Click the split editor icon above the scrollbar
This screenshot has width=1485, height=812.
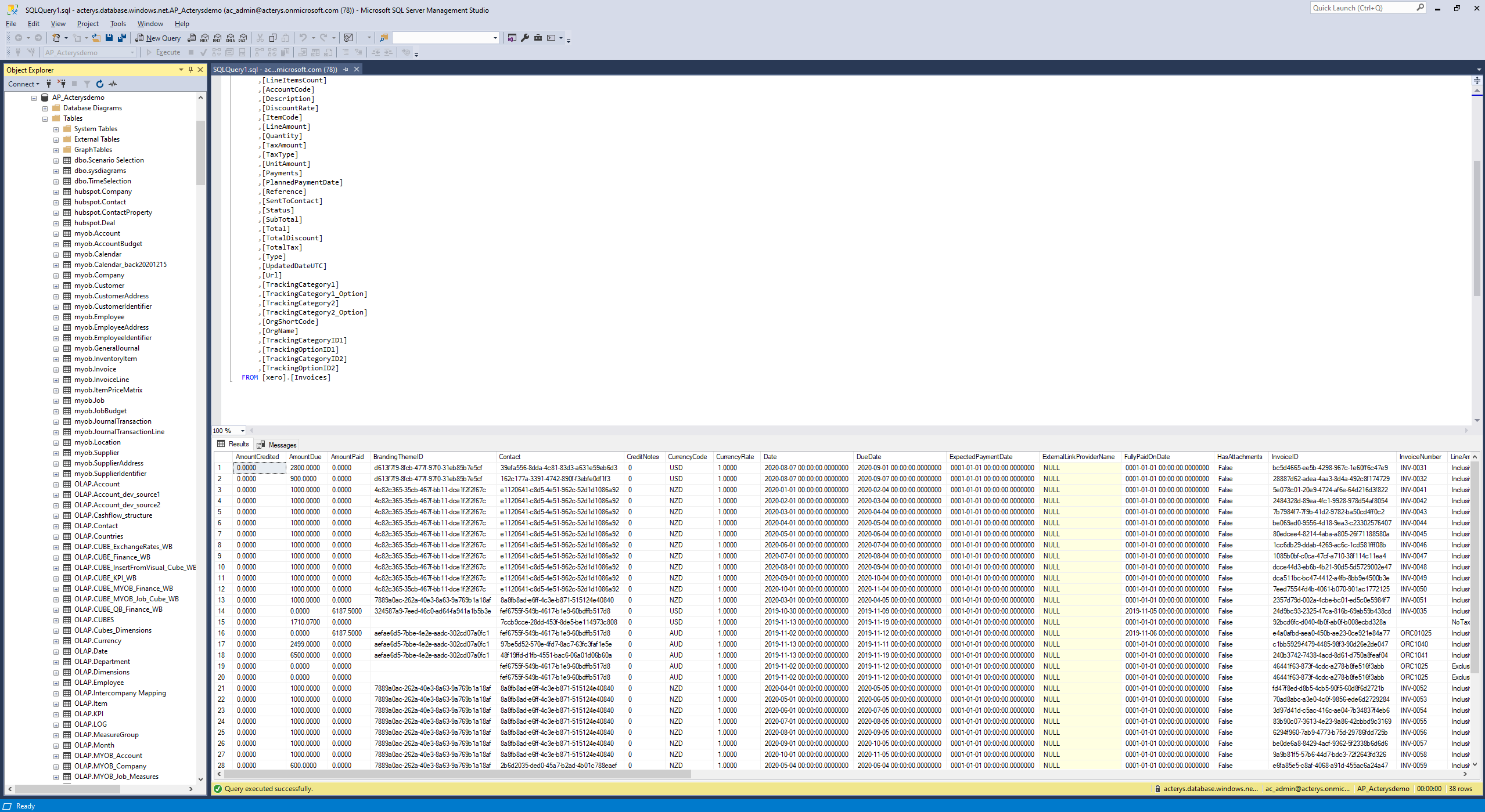click(1477, 80)
